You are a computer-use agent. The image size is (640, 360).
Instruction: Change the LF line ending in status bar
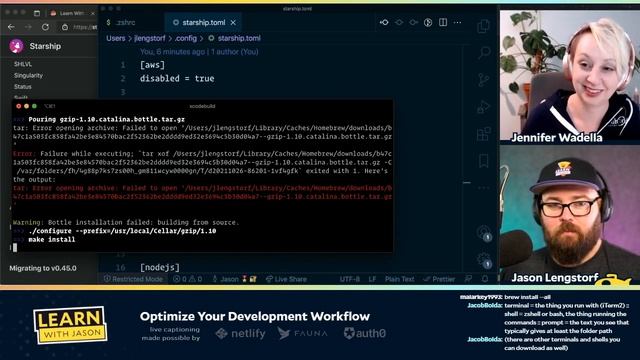pos(372,279)
